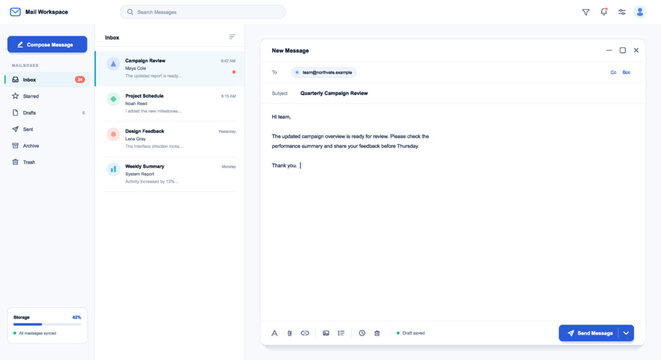
Task: Open the Design Feedback email title
Action: (145, 131)
